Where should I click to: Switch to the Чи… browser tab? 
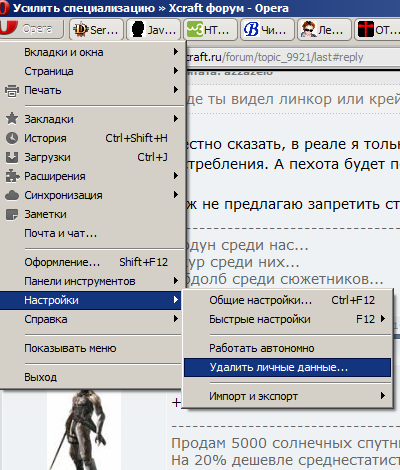click(267, 30)
